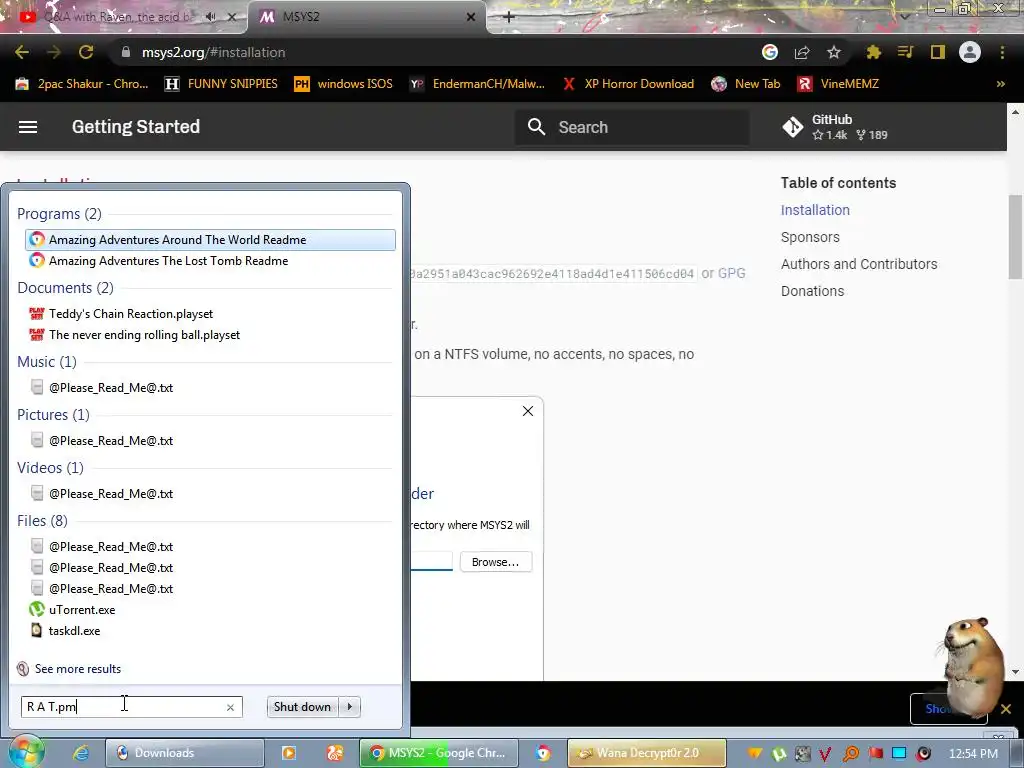Open the XP Horror Download bookmark
Screen dimensions: 1024x768
628,84
